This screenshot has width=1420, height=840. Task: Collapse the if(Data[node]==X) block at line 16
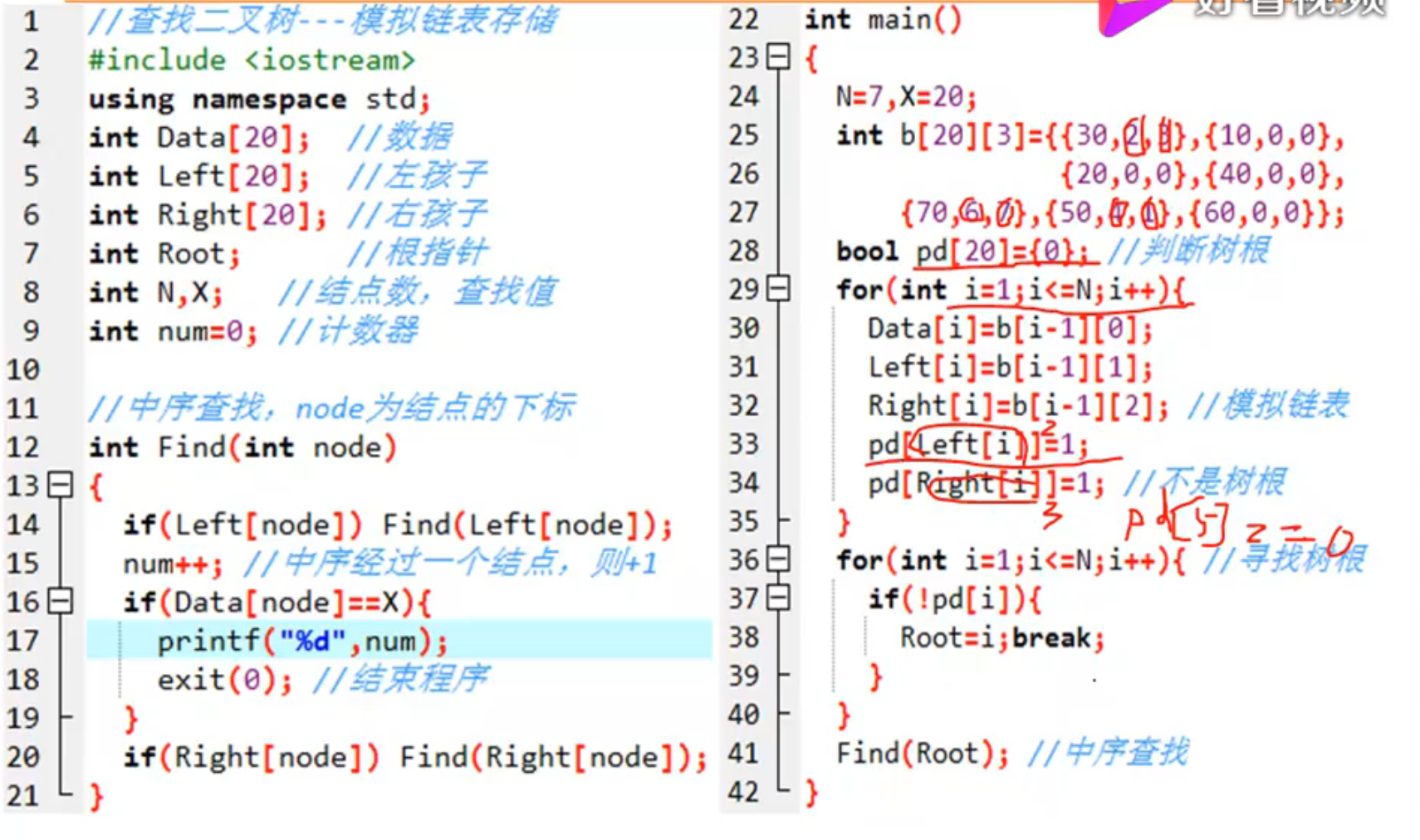click(58, 601)
